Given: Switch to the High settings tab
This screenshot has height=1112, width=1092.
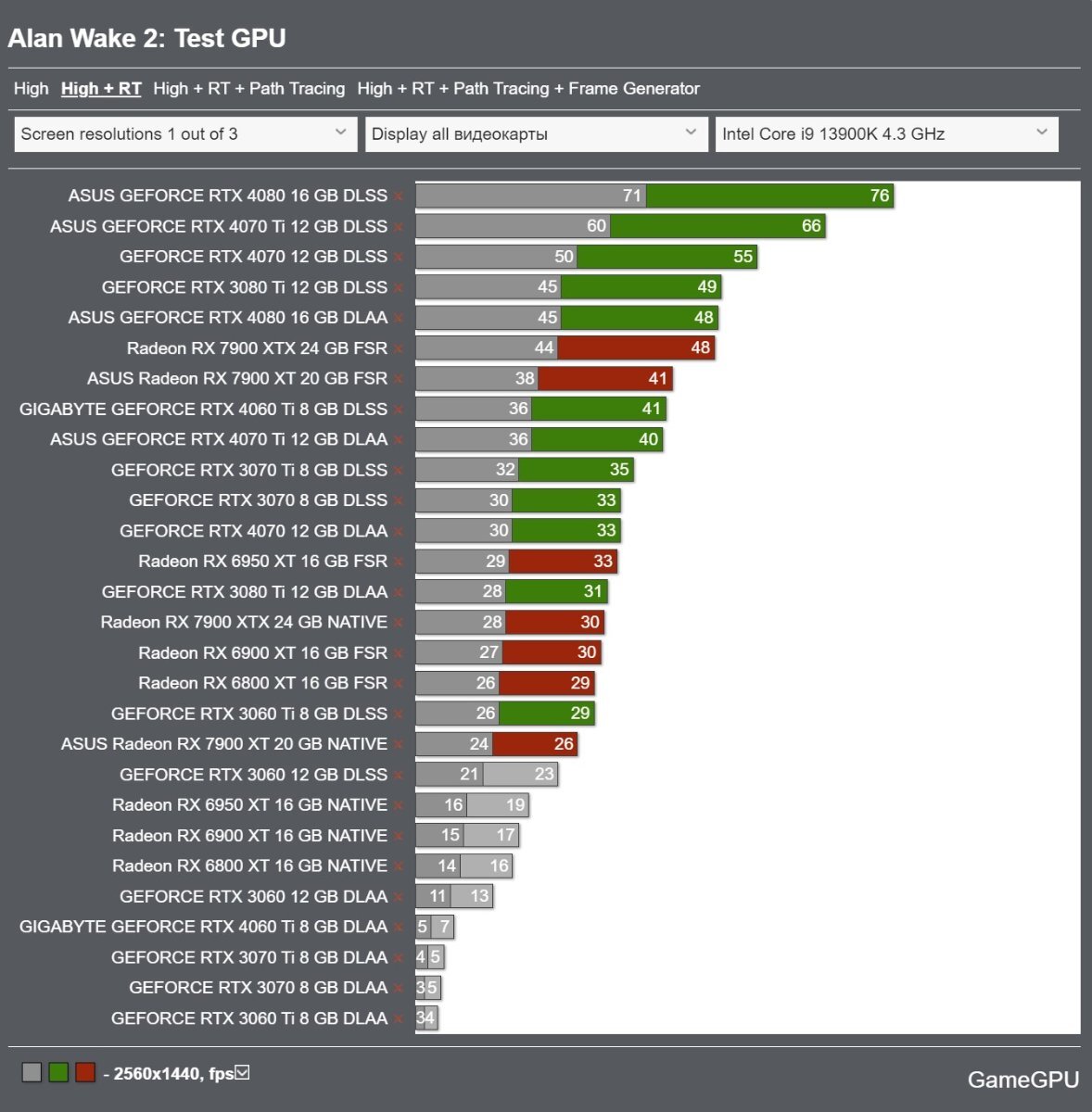Looking at the screenshot, I should point(31,89).
